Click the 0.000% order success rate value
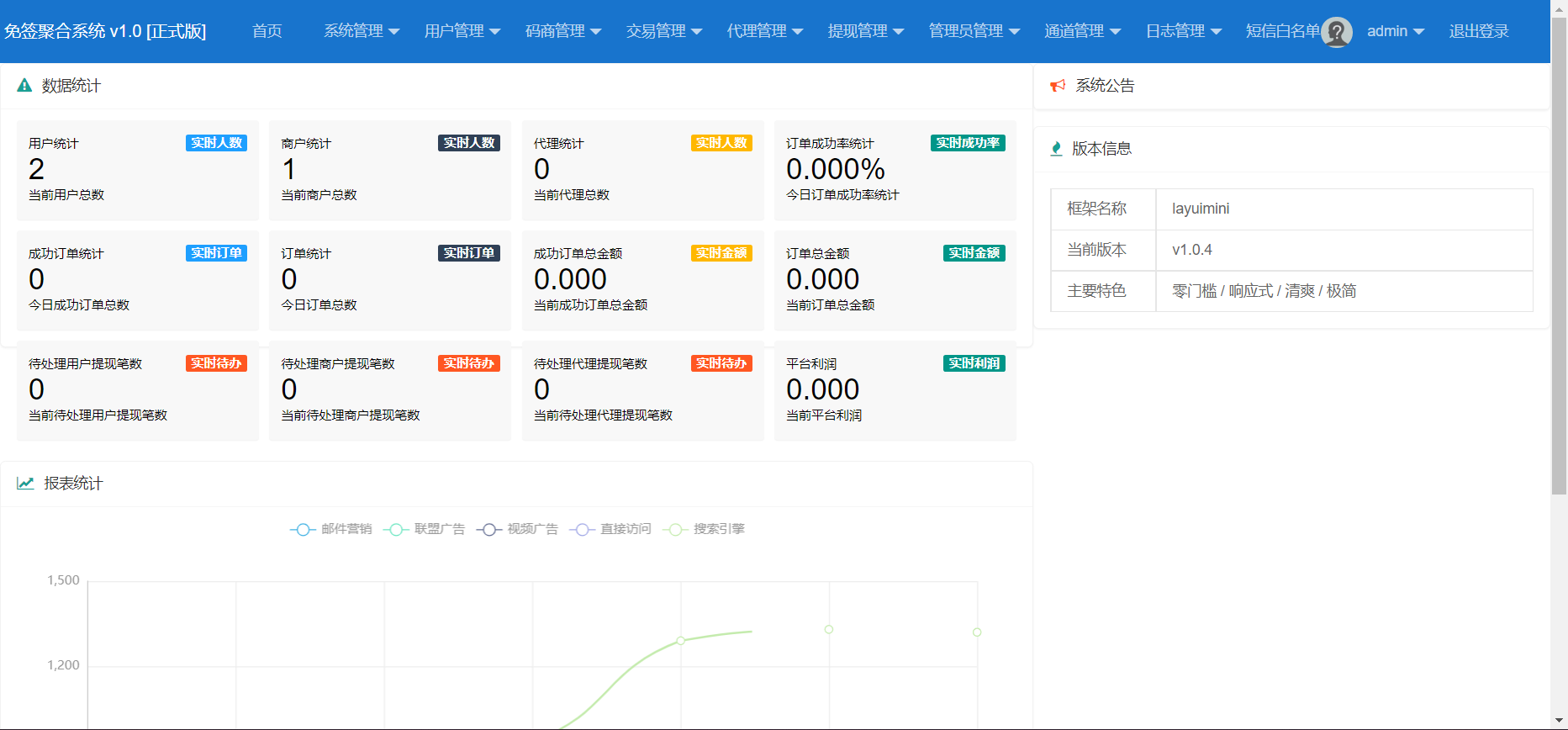The width and height of the screenshot is (1568, 730). [836, 169]
